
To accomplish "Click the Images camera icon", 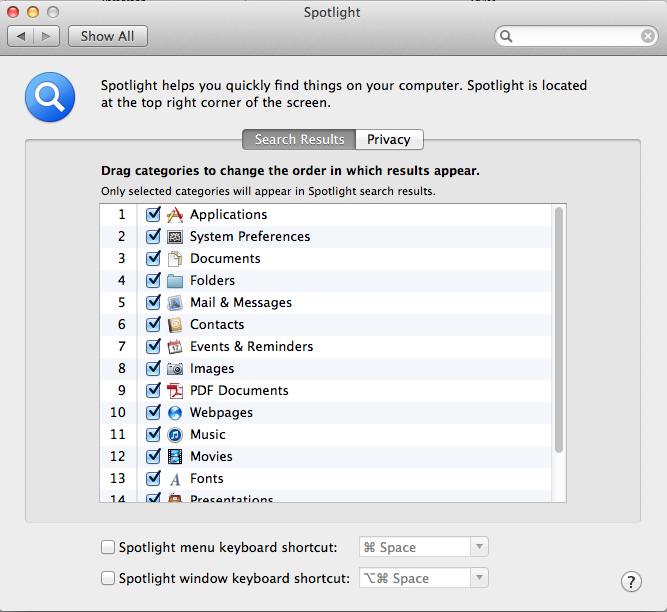I will point(175,369).
